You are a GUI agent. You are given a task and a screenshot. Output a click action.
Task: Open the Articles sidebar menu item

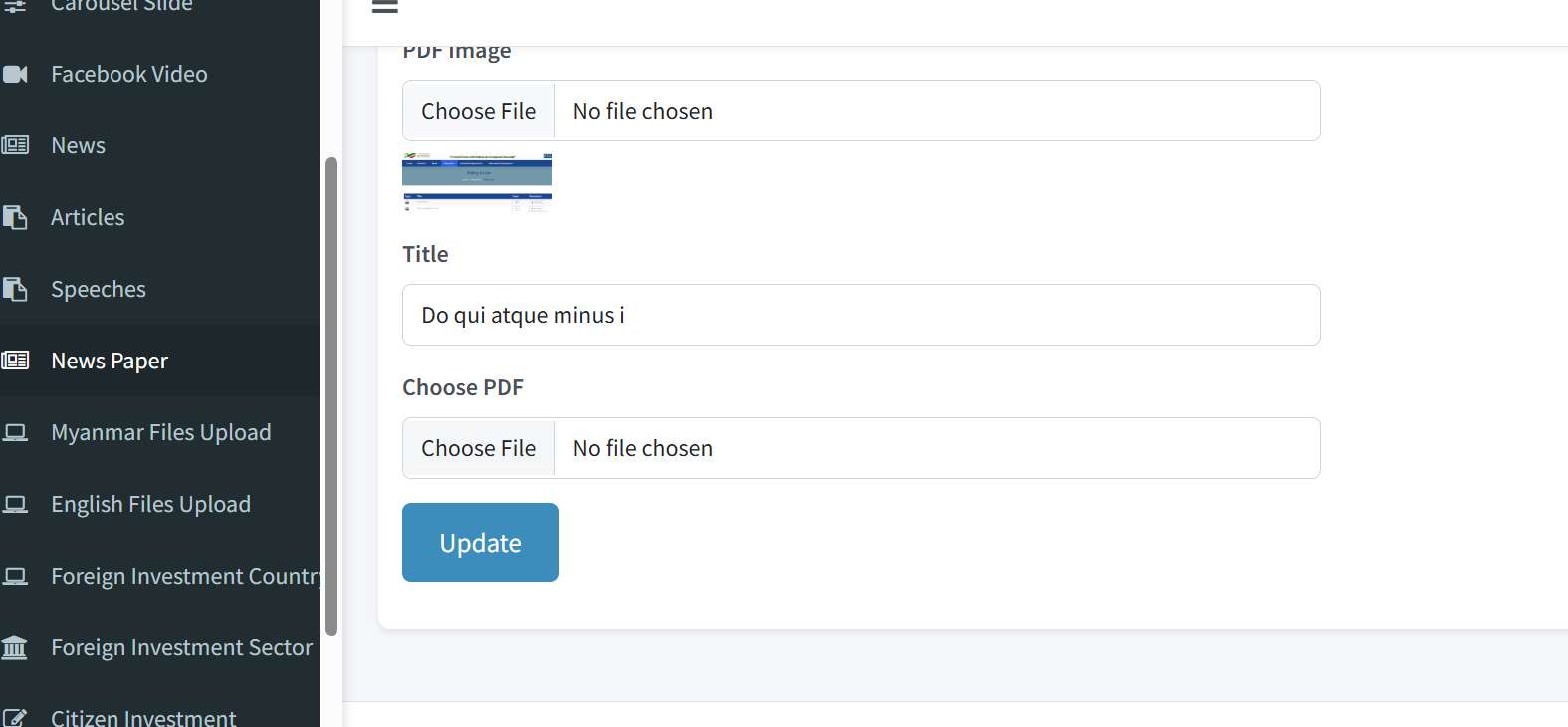(x=88, y=217)
